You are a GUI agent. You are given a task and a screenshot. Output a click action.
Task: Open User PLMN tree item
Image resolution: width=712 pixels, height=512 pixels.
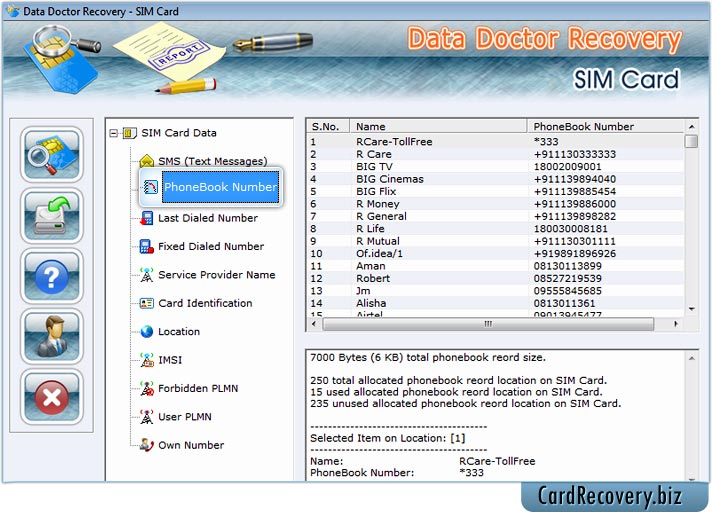point(185,417)
